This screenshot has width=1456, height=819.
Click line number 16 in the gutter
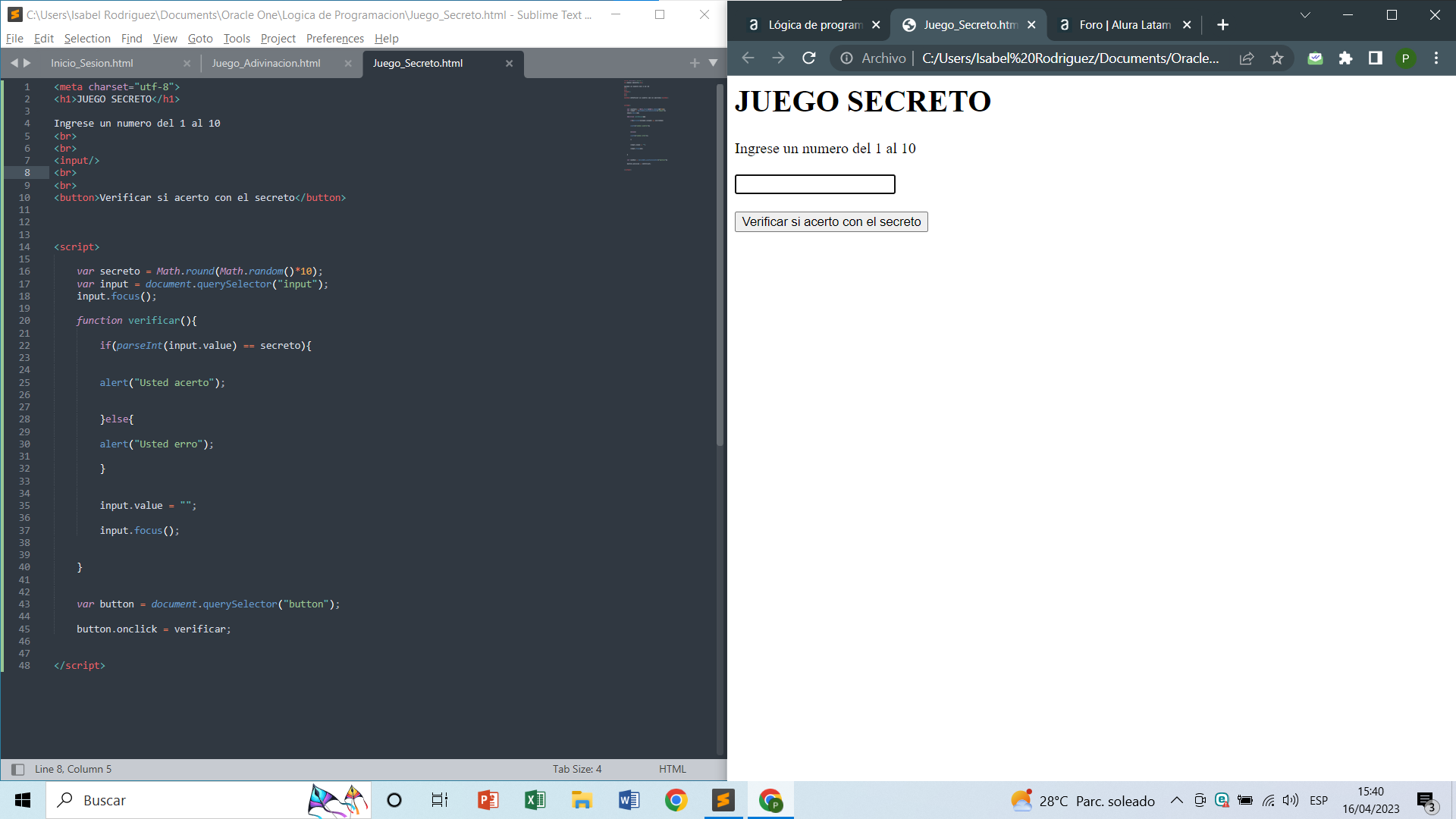click(24, 271)
